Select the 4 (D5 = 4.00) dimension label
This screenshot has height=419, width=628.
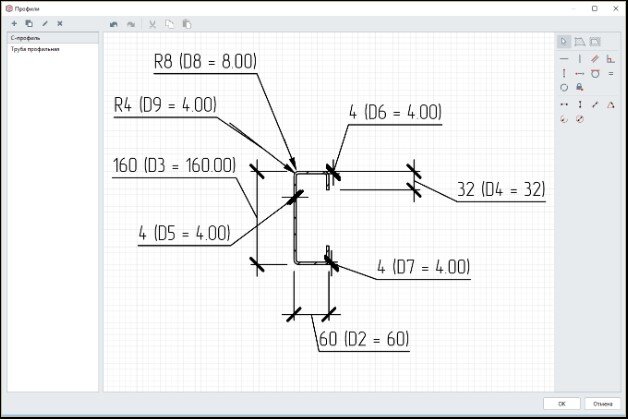coord(184,233)
